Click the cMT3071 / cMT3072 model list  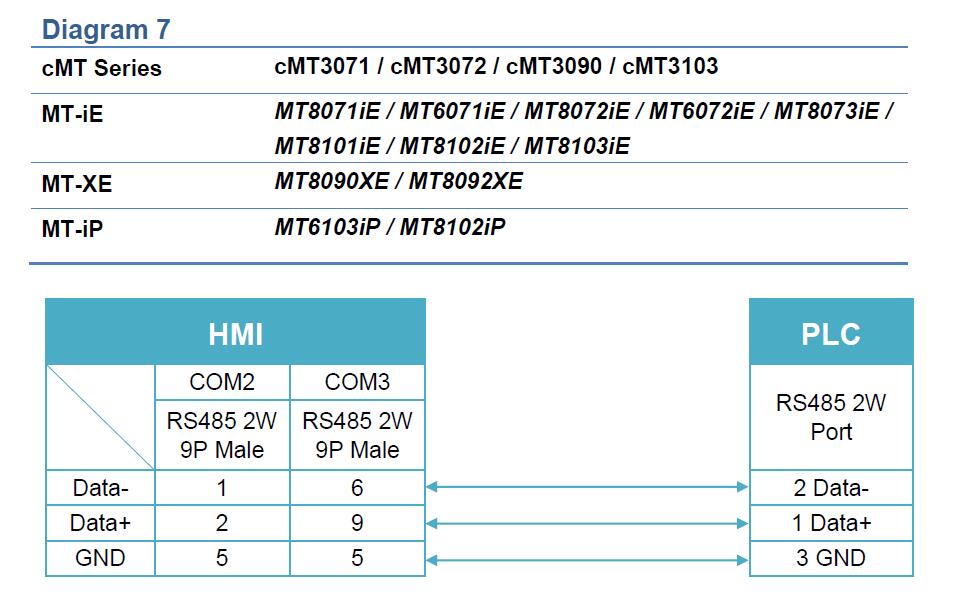pyautogui.click(x=496, y=67)
